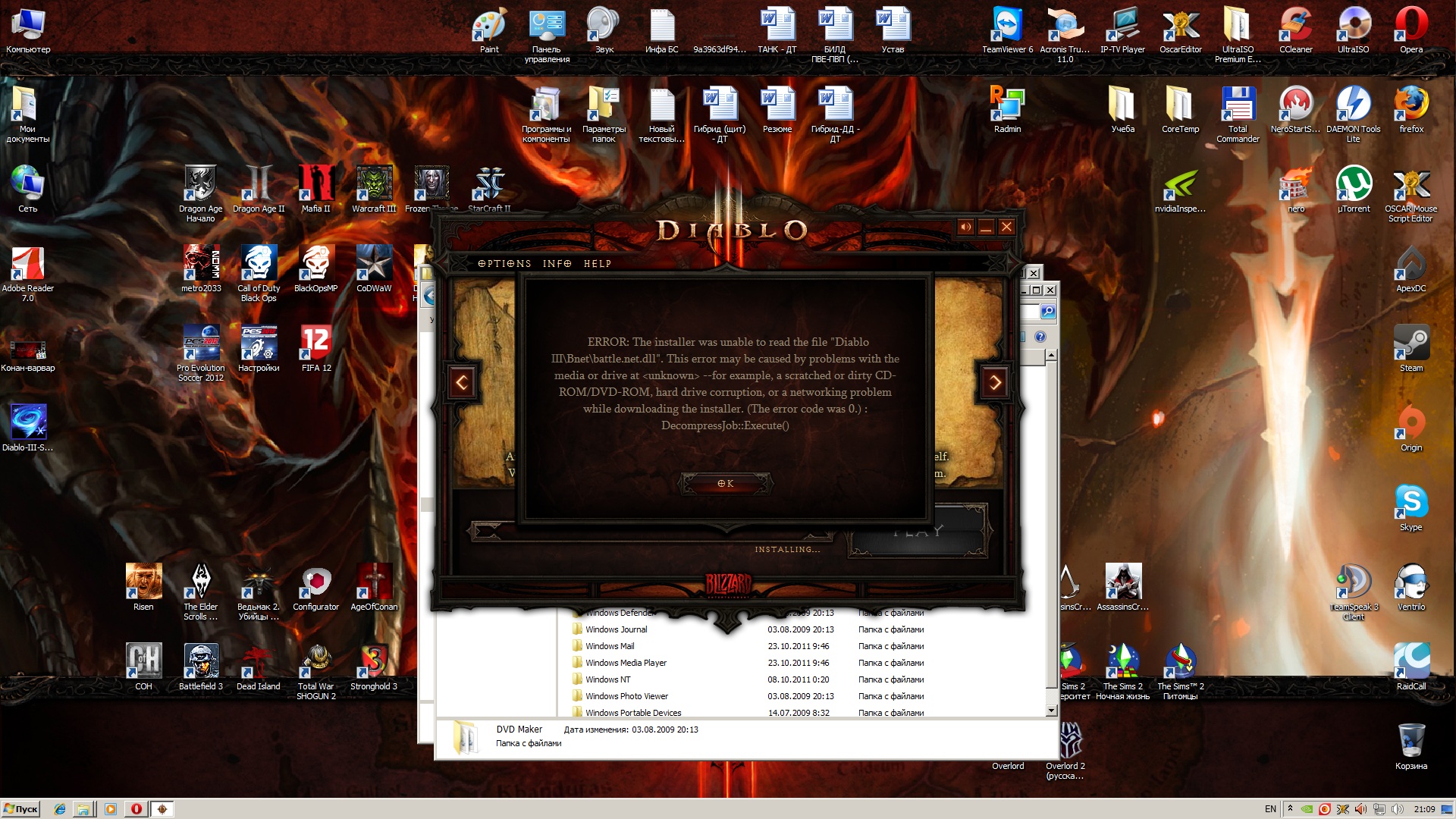Click Explorer scrollbar down arrow
This screenshot has height=819, width=1456.
pyautogui.click(x=1051, y=711)
